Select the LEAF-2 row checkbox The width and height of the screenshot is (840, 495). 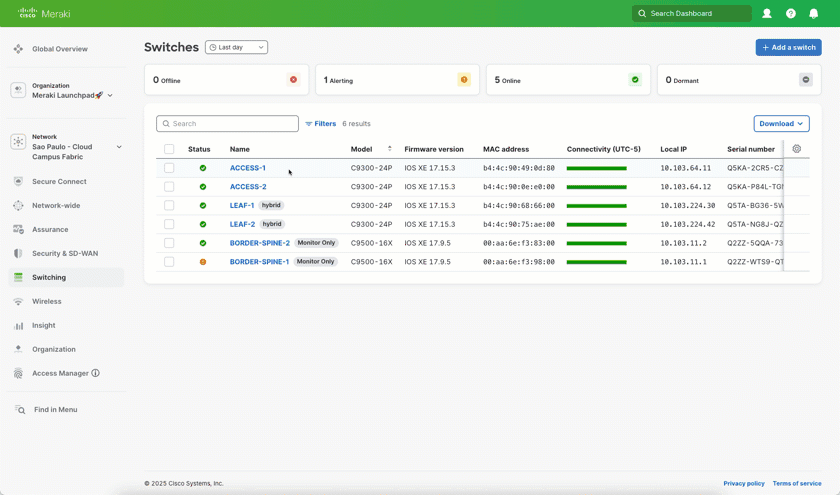click(169, 224)
